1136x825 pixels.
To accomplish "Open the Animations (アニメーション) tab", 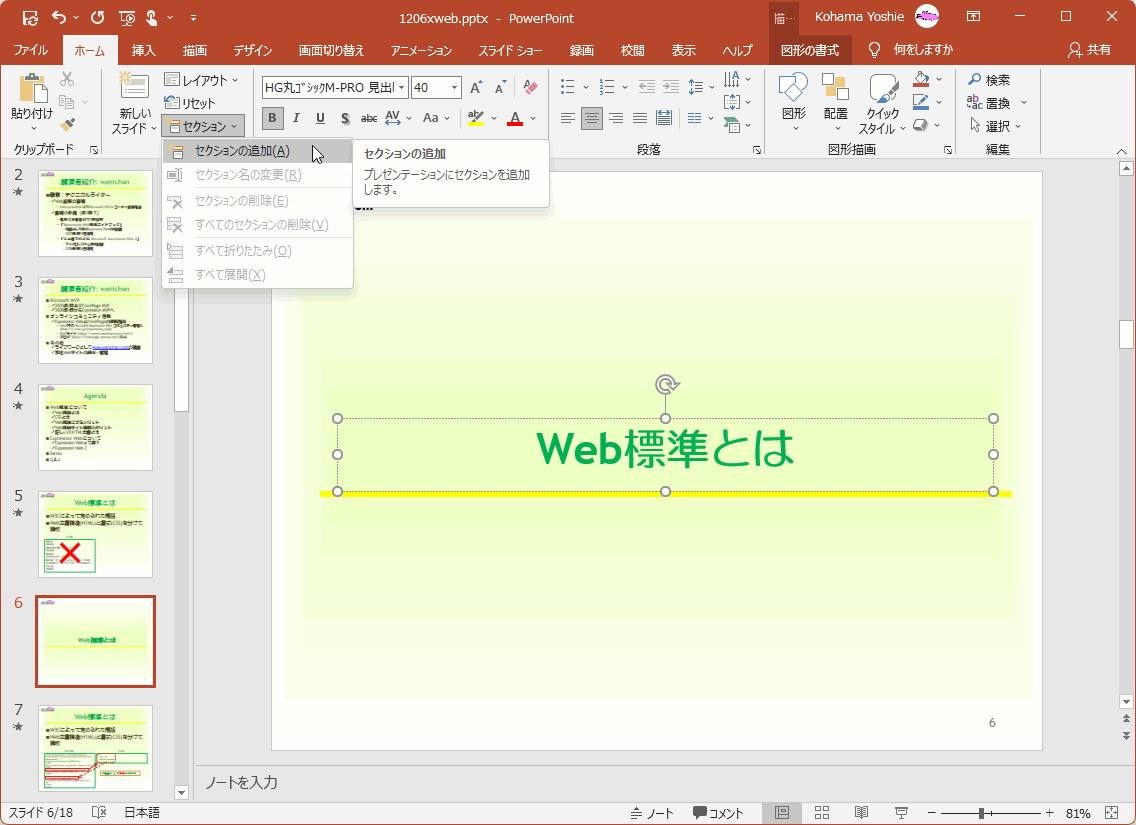I will click(421, 50).
